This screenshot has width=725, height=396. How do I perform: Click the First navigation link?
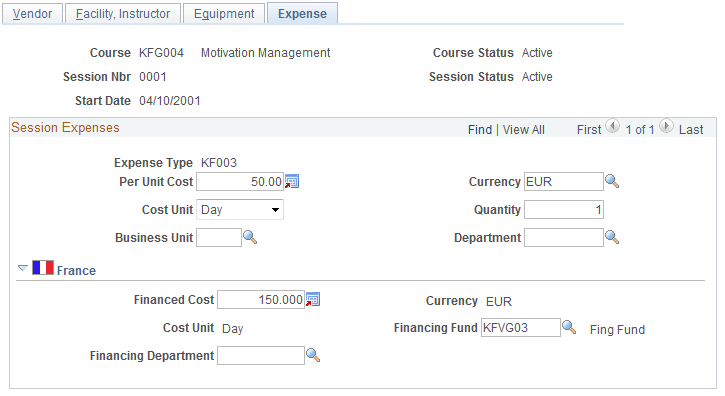pos(589,130)
